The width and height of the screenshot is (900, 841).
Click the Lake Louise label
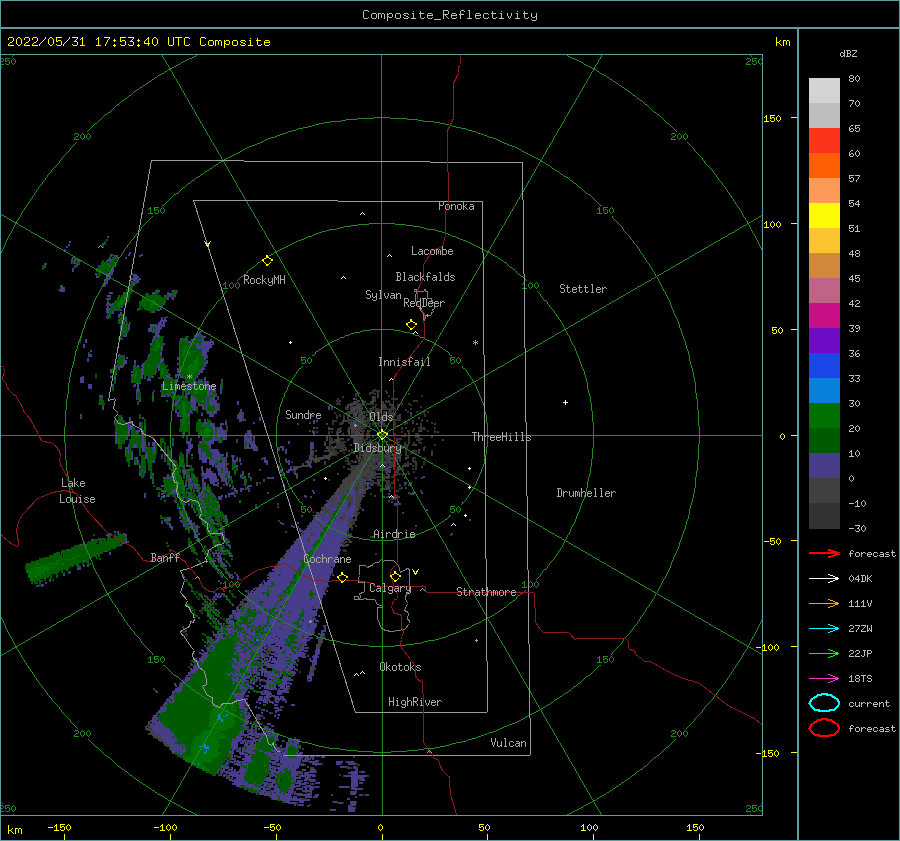[77, 491]
